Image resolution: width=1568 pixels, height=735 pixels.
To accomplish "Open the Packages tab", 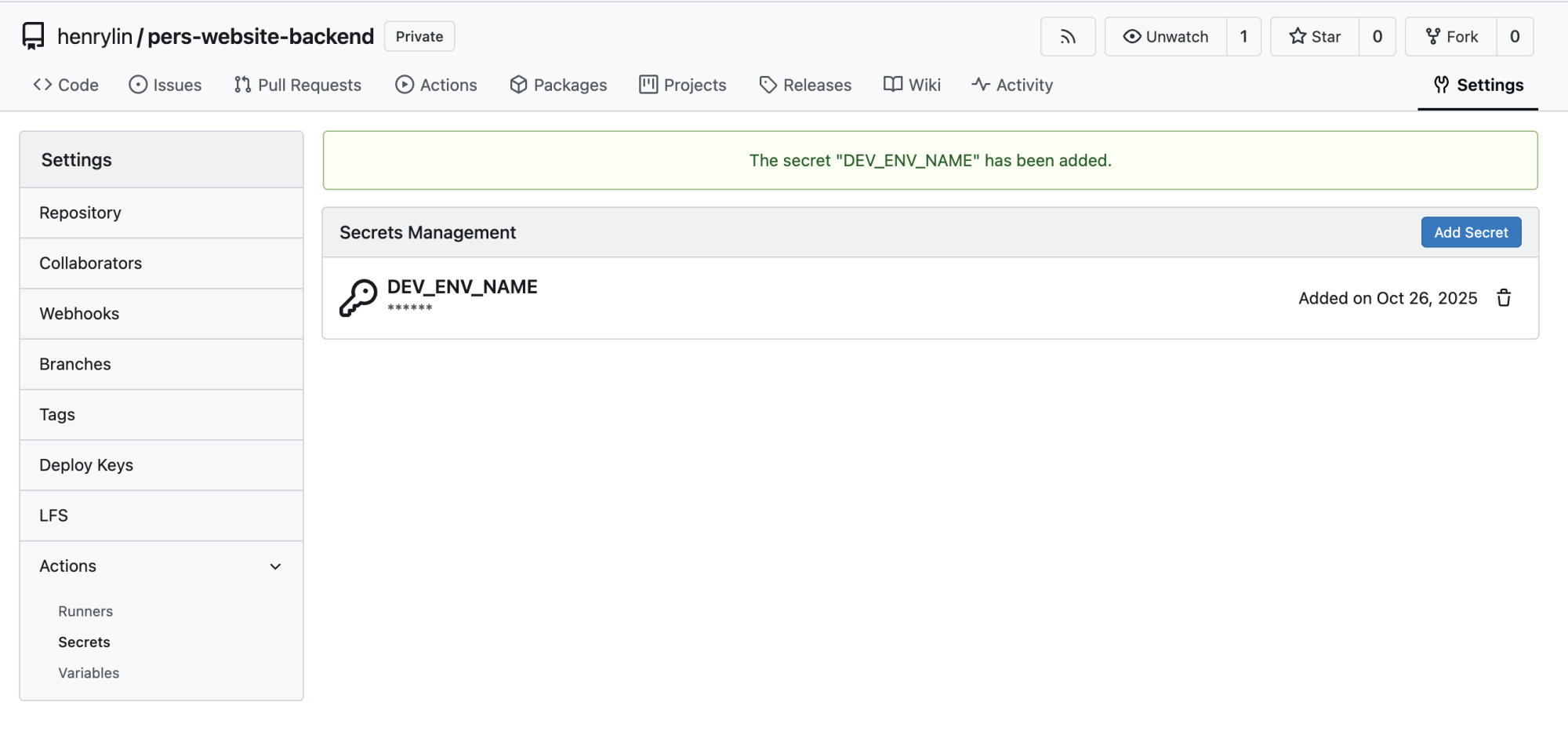I will (558, 85).
